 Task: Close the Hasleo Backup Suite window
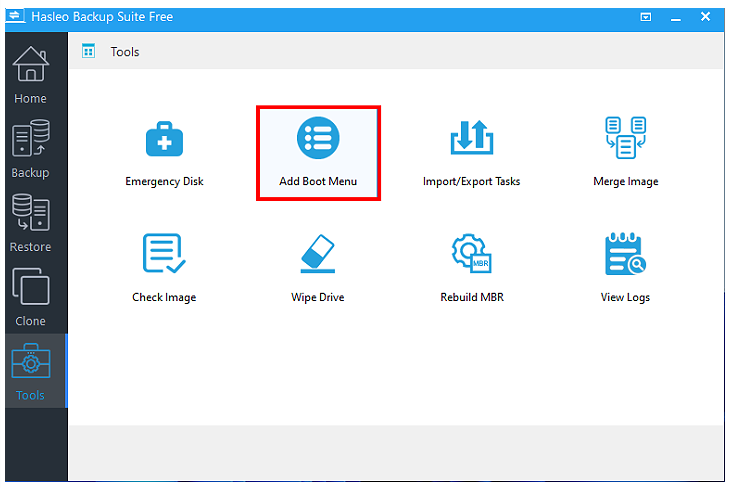[x=705, y=16]
